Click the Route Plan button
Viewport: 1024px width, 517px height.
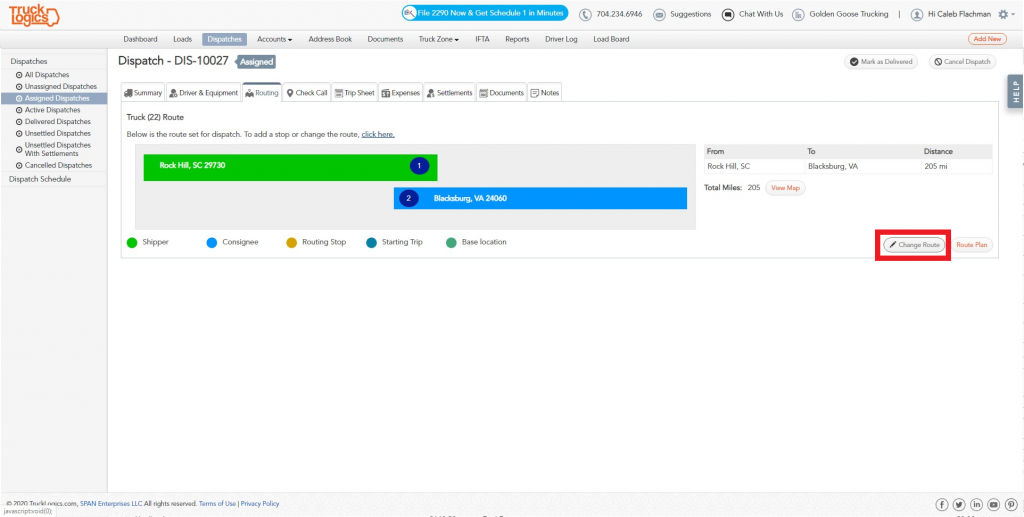click(x=972, y=245)
